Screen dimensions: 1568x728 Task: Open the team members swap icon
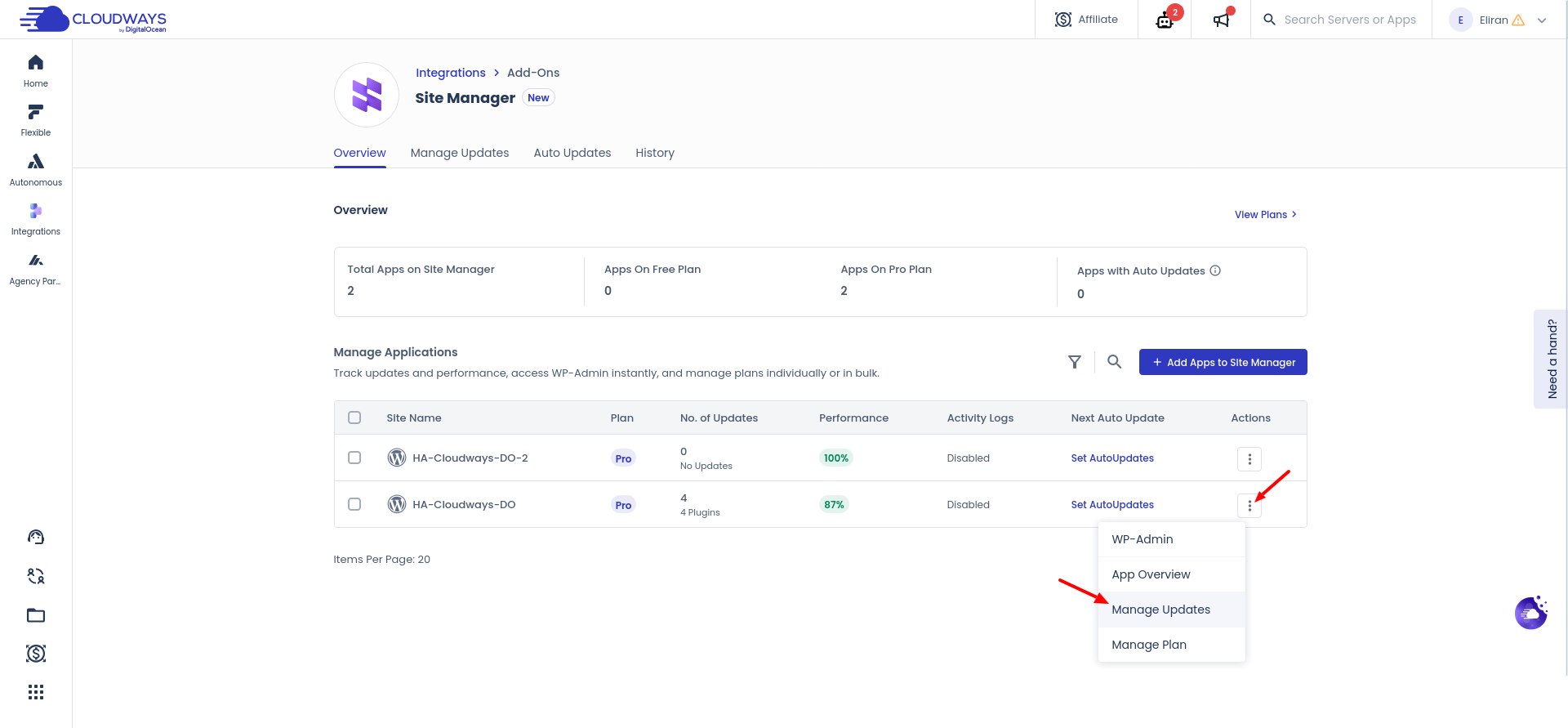(x=36, y=576)
